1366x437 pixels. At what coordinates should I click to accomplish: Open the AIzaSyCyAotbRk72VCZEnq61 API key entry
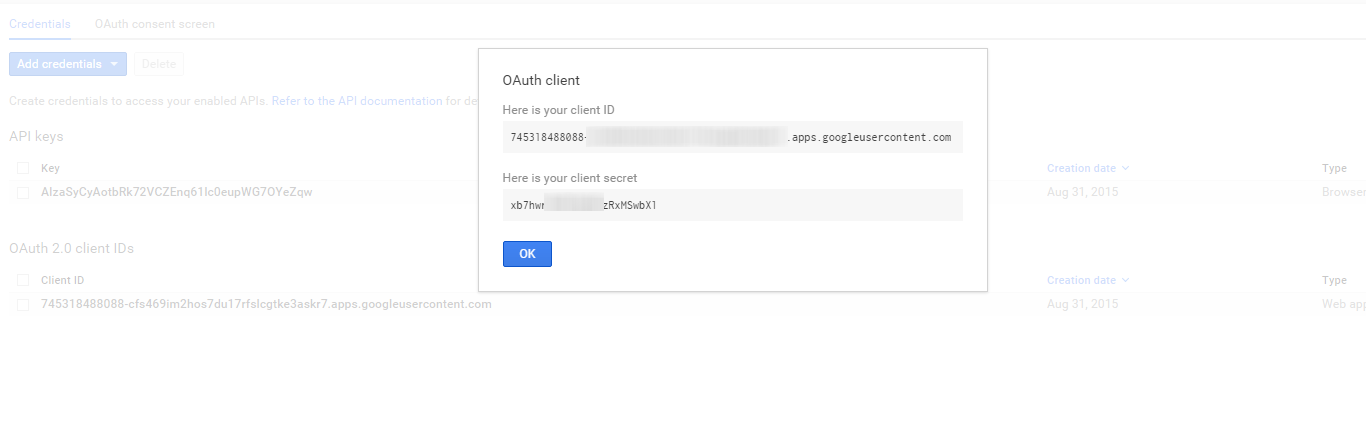point(176,192)
